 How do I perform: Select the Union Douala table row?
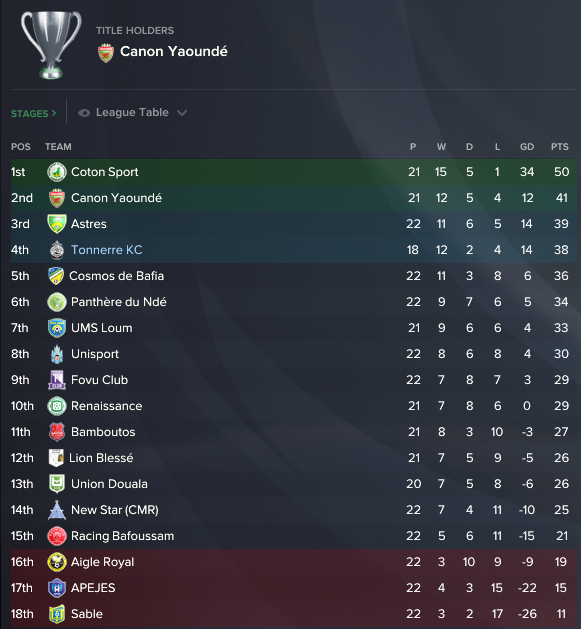(x=294, y=484)
